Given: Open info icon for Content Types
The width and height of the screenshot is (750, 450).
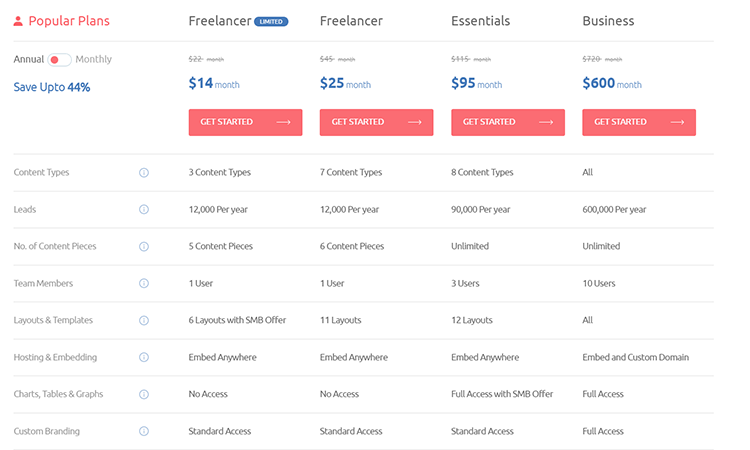Looking at the screenshot, I should 143,173.
